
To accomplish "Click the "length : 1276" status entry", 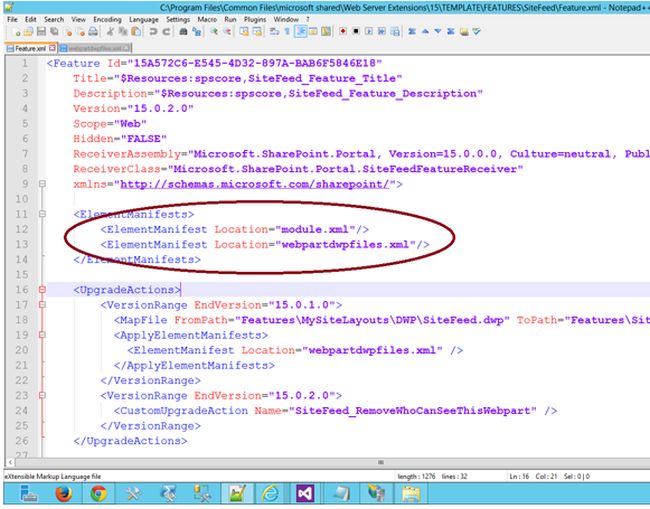I will click(x=416, y=476).
